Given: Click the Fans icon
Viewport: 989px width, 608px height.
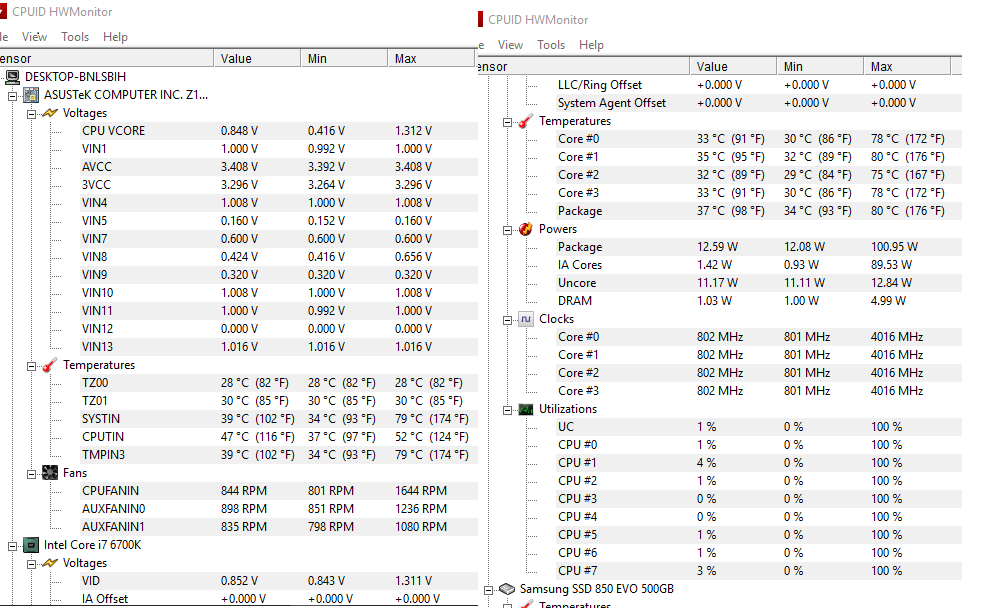Looking at the screenshot, I should (50, 473).
